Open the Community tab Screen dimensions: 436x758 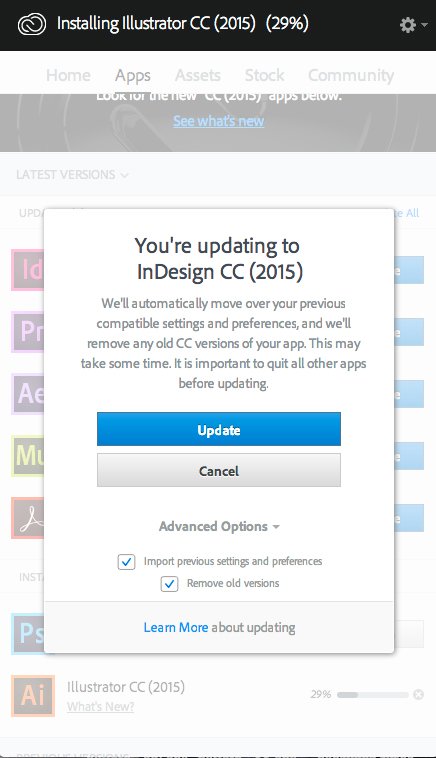point(351,75)
